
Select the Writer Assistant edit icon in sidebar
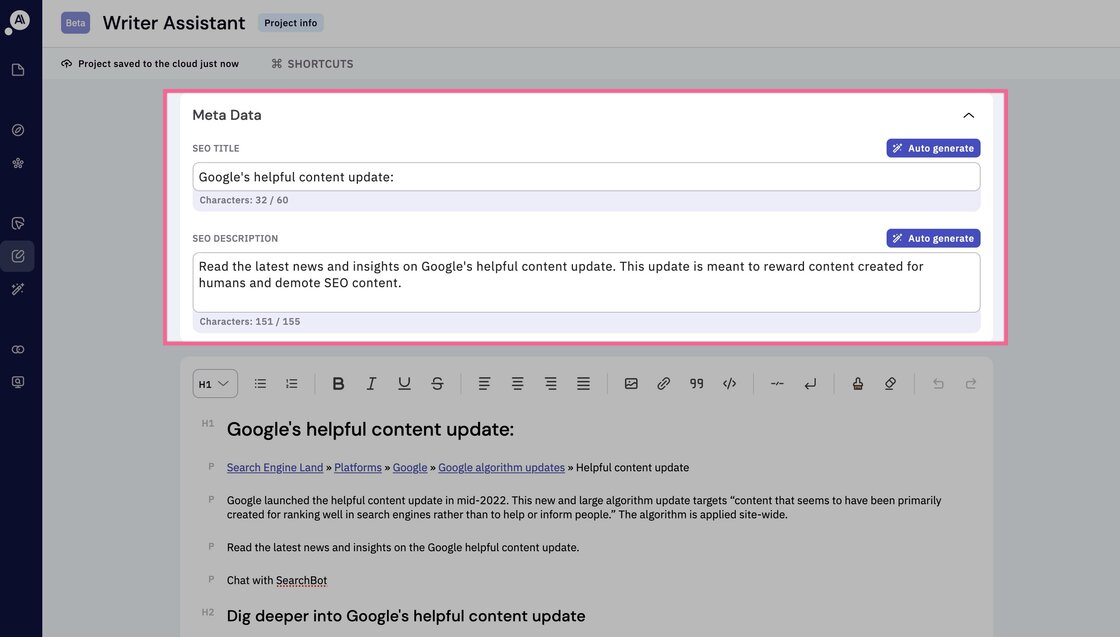tap(18, 256)
